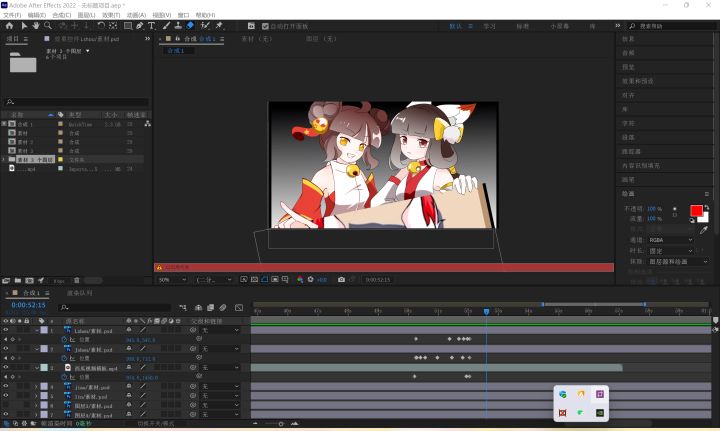Viewport: 720px width, 431px height.
Task: Click the timeline current time 0:00:52:15 field
Action: [29, 305]
